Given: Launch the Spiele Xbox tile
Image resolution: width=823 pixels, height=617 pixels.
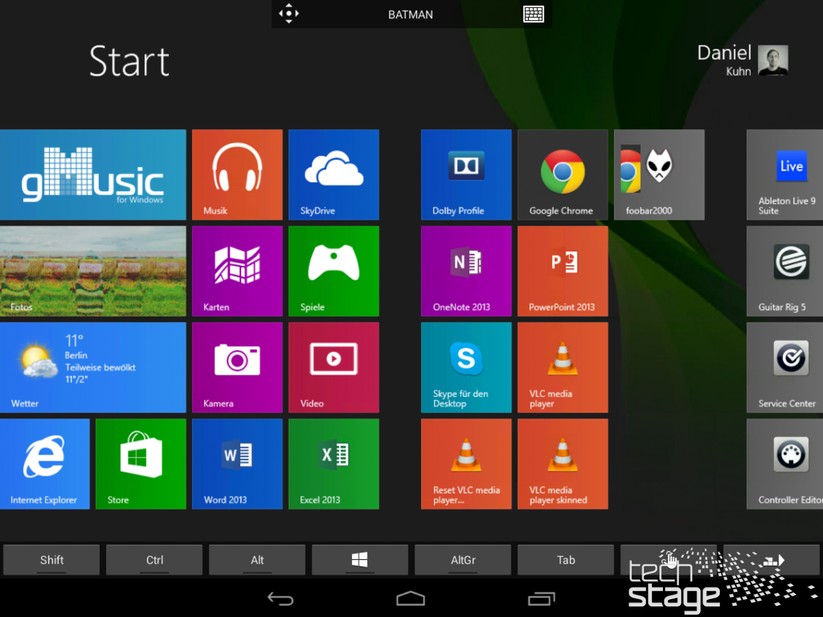Looking at the screenshot, I should [334, 271].
